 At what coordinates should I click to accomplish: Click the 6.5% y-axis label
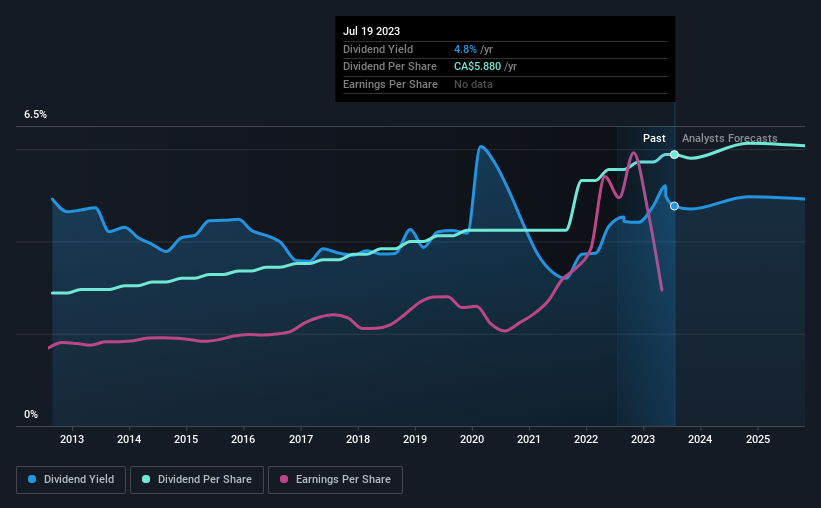[x=35, y=115]
